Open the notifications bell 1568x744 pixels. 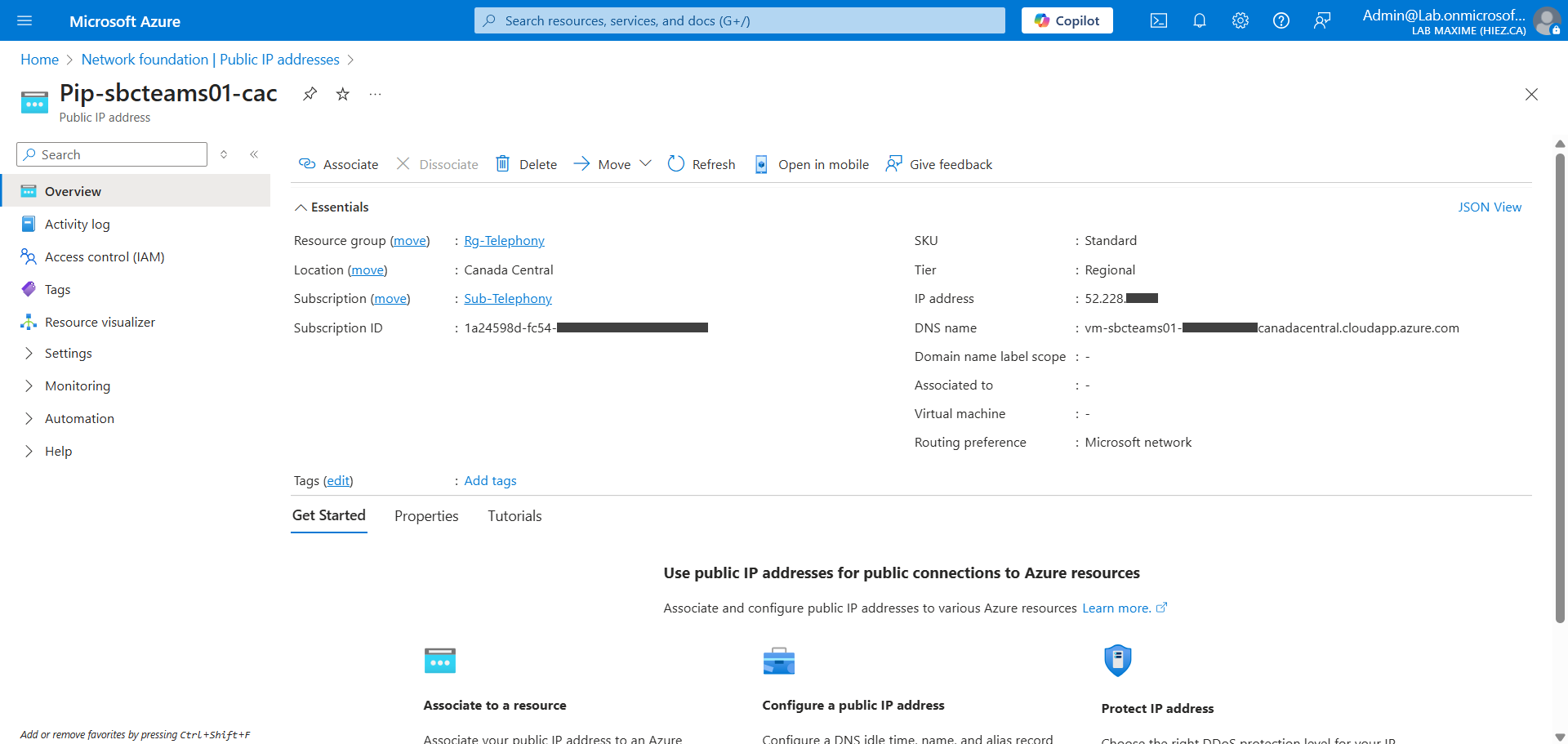1199,21
